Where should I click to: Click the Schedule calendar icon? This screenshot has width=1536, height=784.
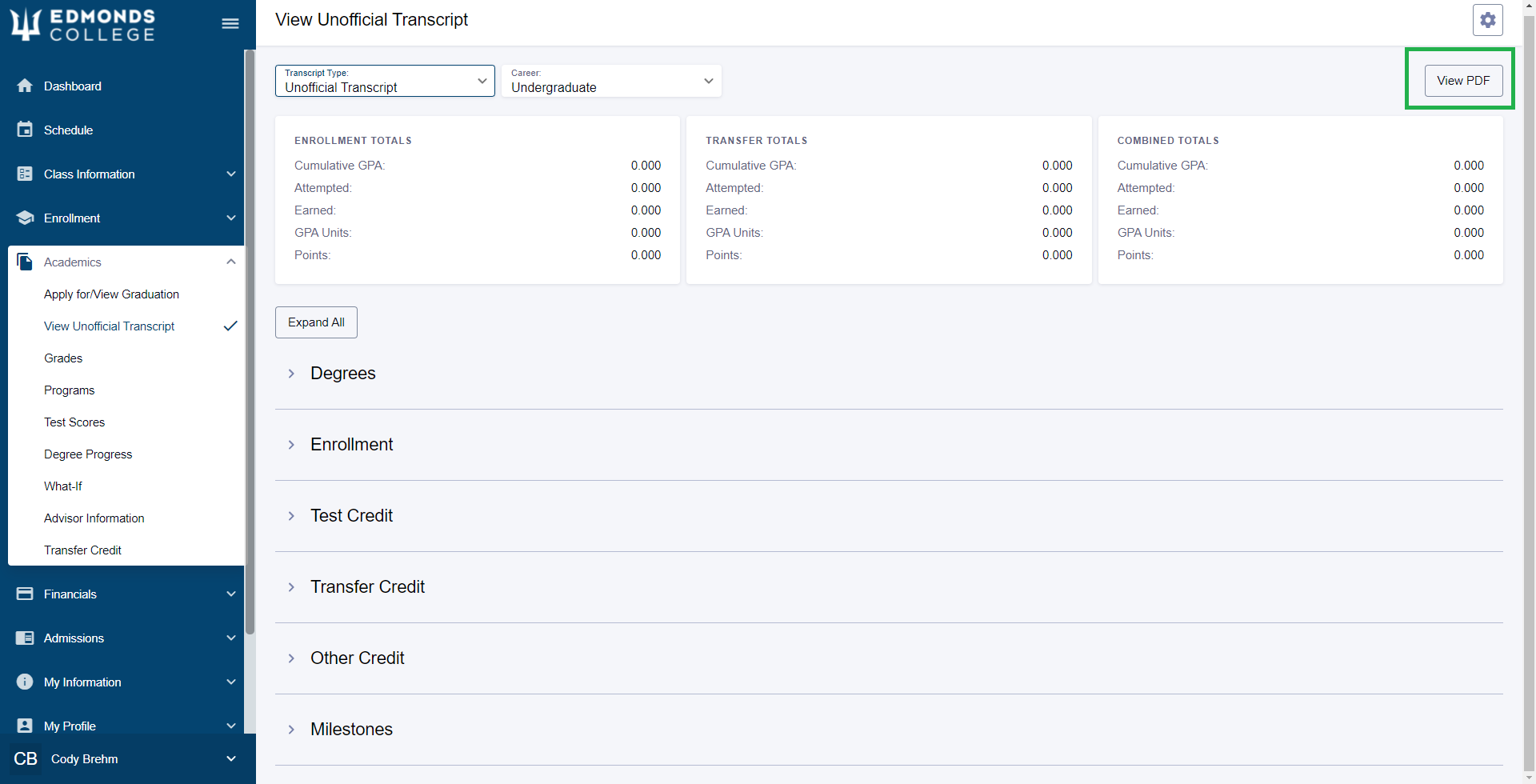[x=25, y=130]
